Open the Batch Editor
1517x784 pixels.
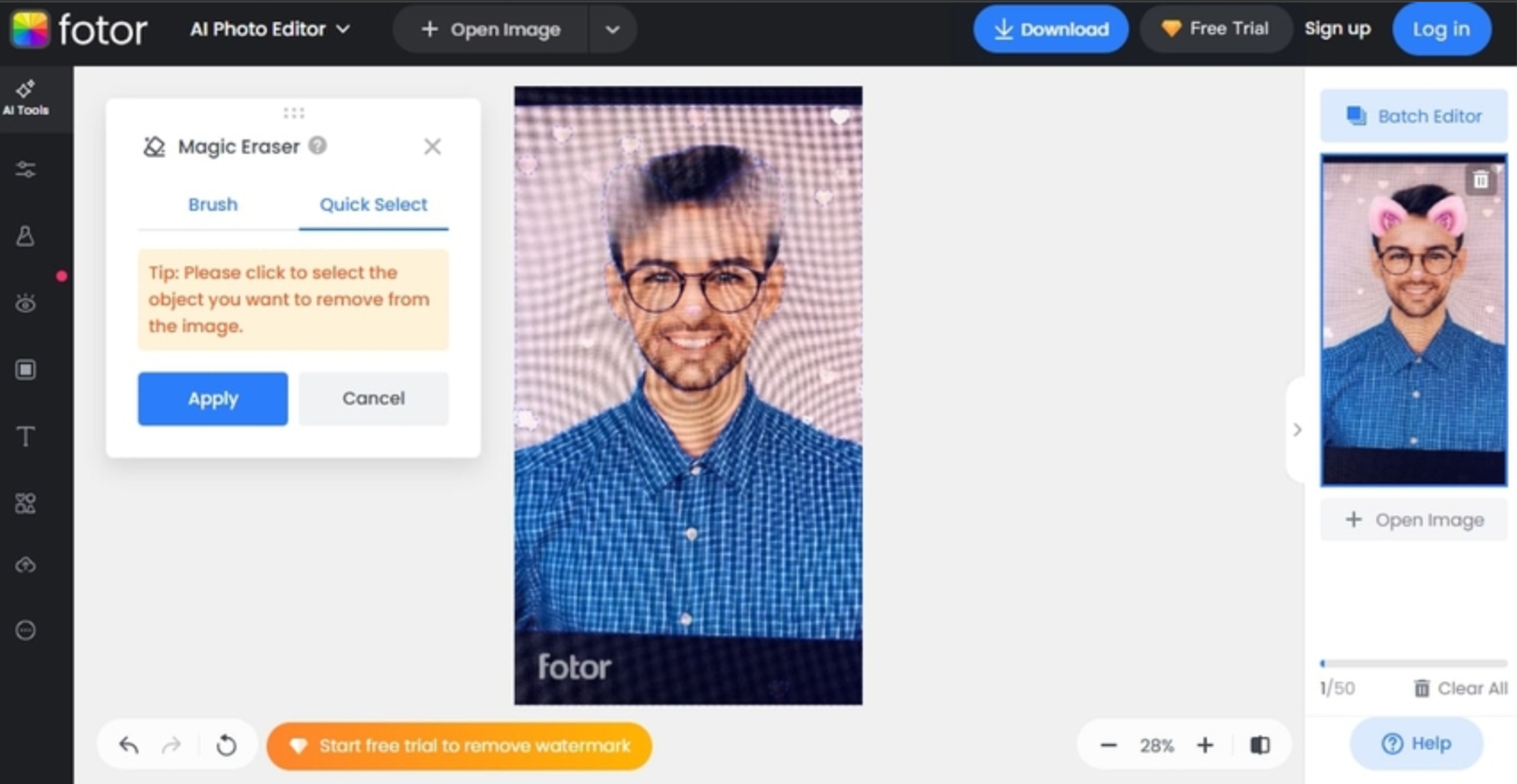(1413, 115)
